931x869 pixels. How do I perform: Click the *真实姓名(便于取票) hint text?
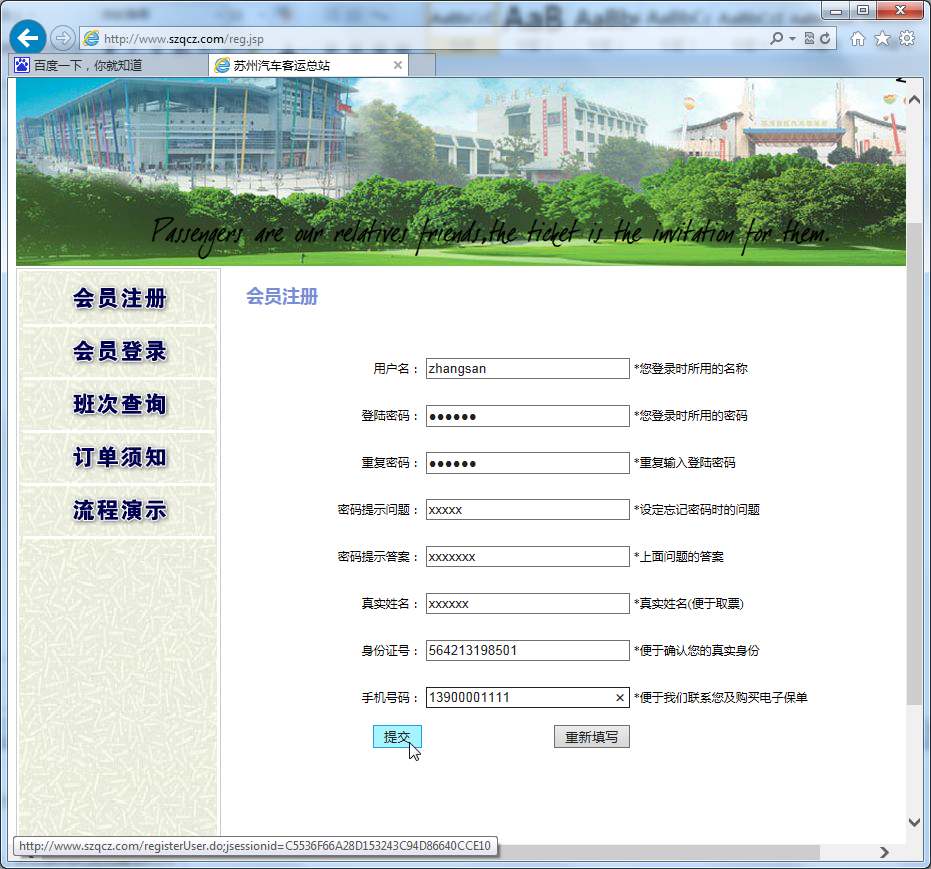tap(689, 604)
